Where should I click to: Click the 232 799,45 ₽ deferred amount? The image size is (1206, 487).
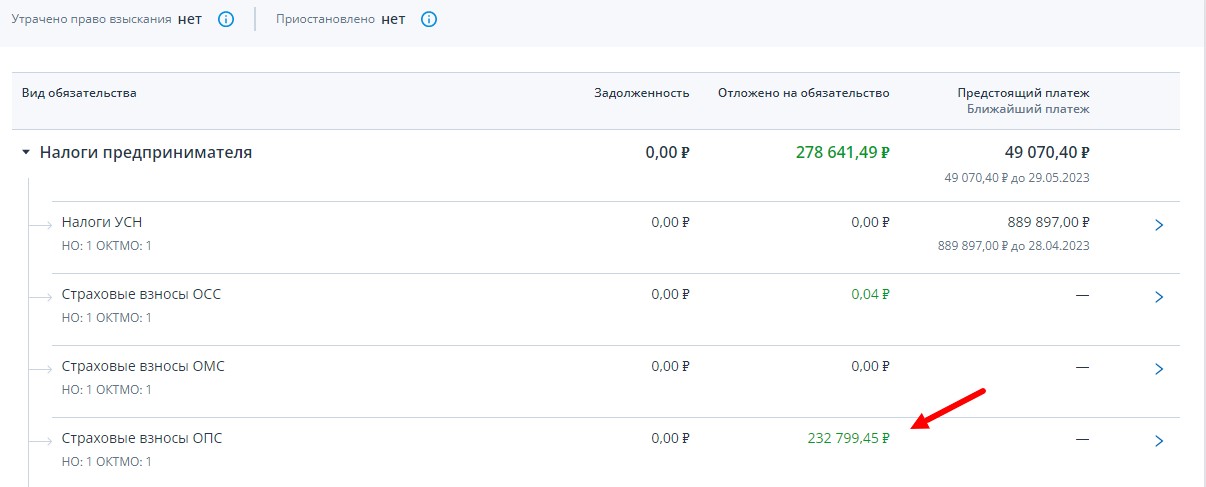[x=848, y=438]
